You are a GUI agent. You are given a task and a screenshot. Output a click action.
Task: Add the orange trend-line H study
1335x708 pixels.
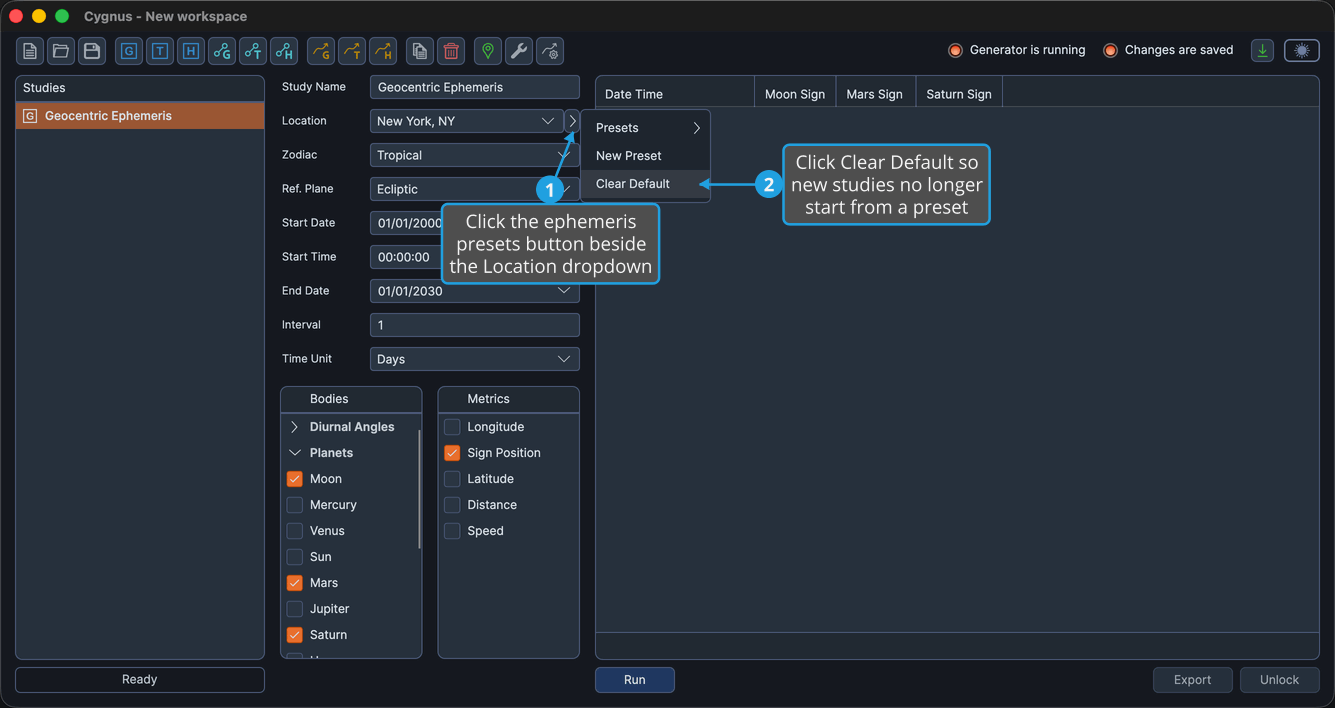coord(383,51)
